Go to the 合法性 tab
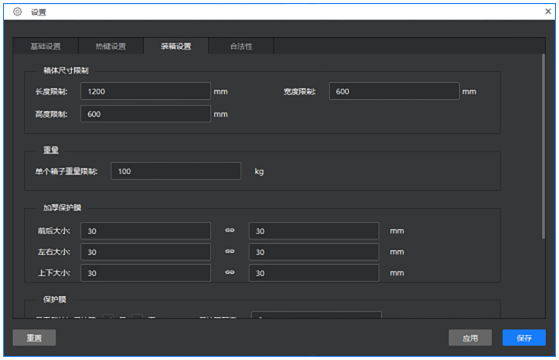 [241, 46]
